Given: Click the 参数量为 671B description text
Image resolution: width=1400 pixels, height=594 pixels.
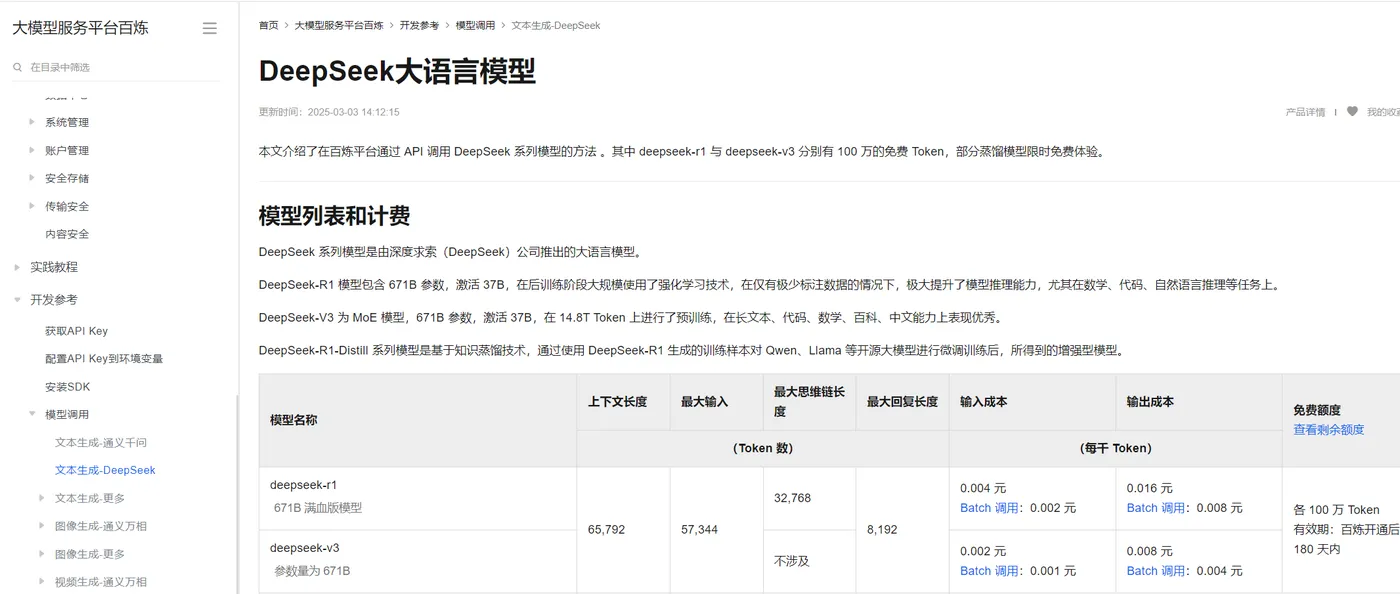Looking at the screenshot, I should pos(312,571).
